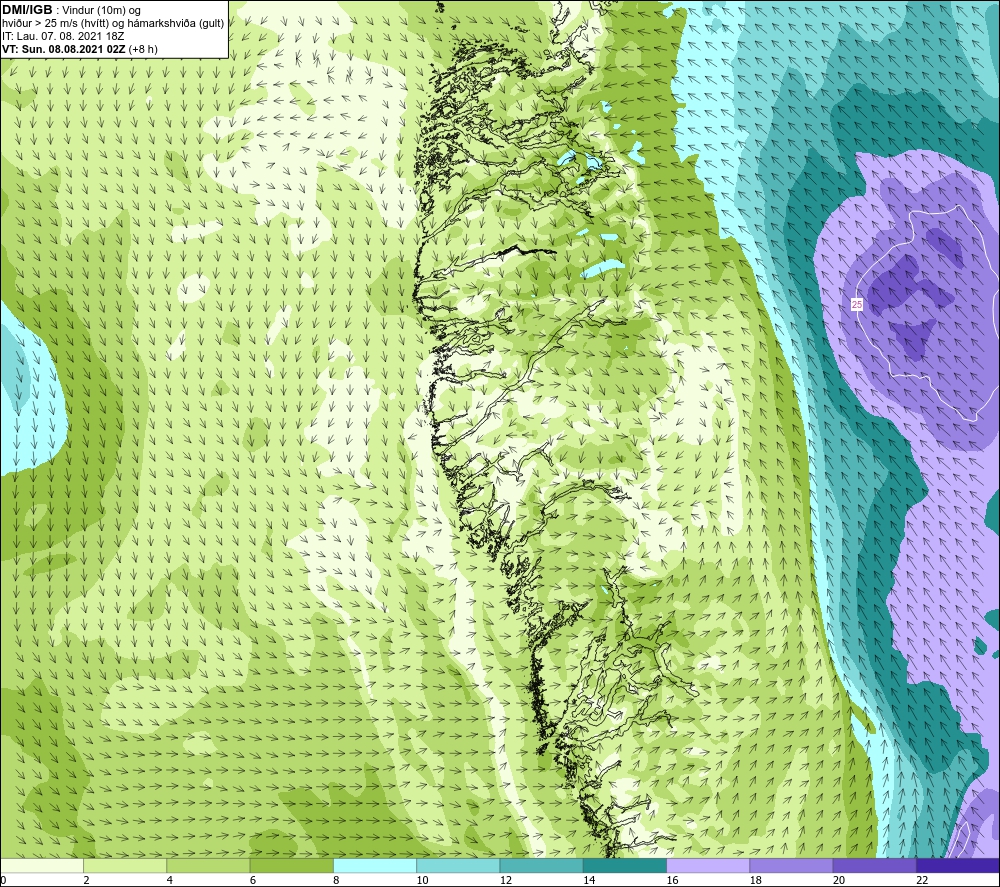Click the legend scale label '2'
Viewport: 1000px width, 887px height.
coord(86,880)
